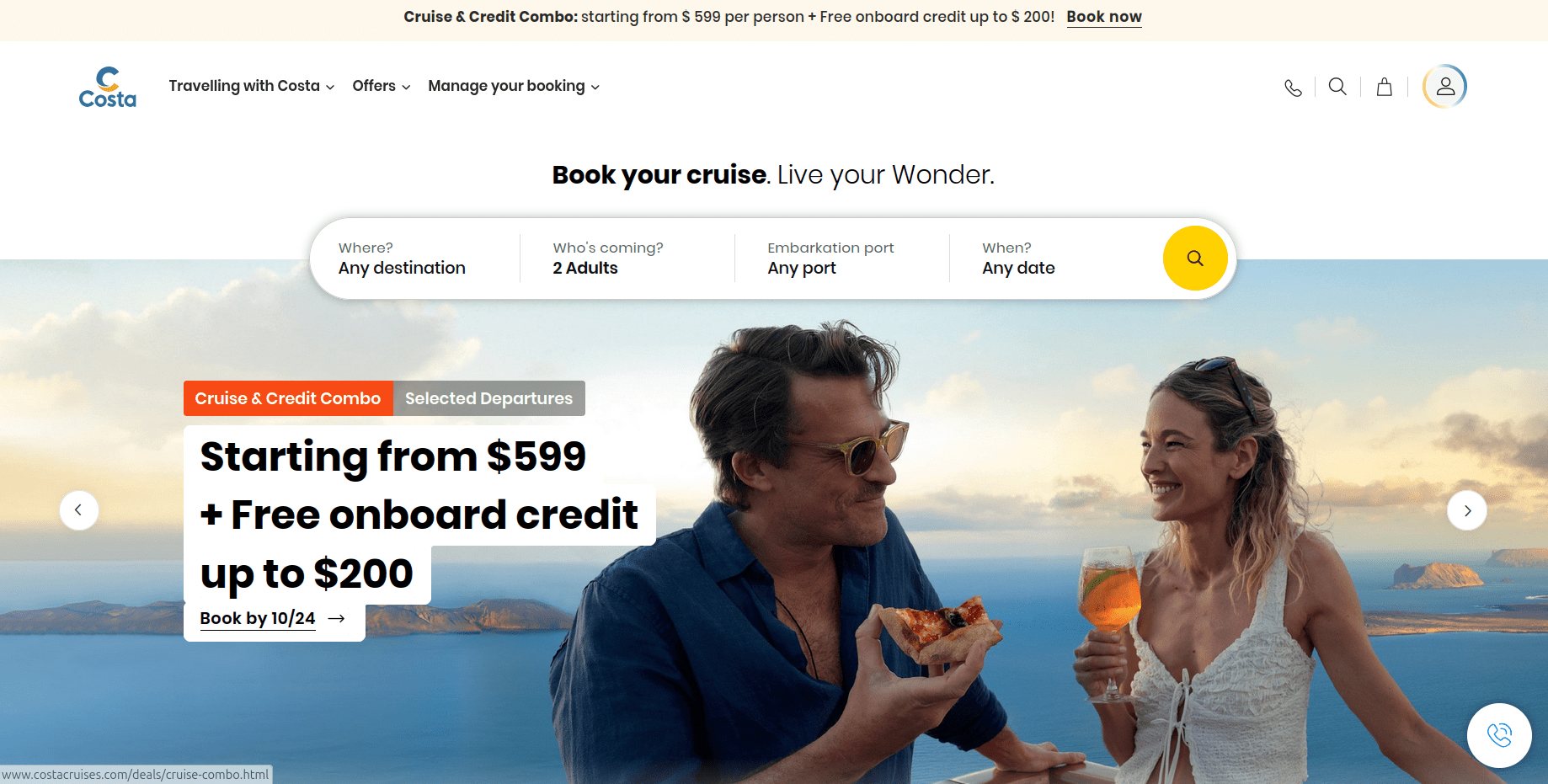
Task: Expand Manage your booking menu
Action: click(x=514, y=86)
